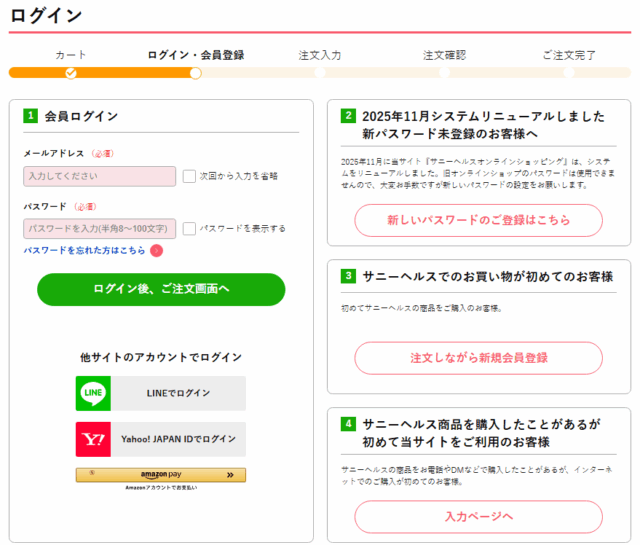The width and height of the screenshot is (640, 545).
Task: Select the ログイン・会員登録 step label
Action: click(195, 55)
